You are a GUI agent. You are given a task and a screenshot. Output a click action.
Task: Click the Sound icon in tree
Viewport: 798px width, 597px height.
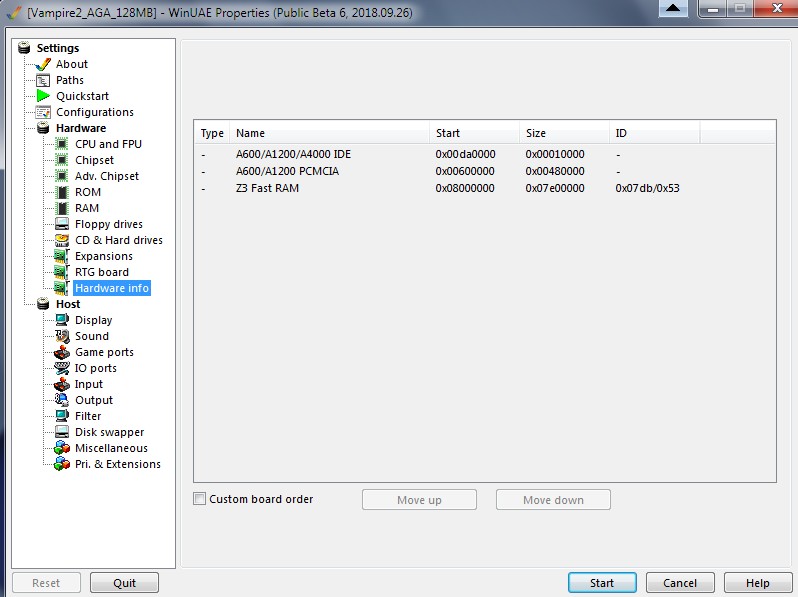62,336
